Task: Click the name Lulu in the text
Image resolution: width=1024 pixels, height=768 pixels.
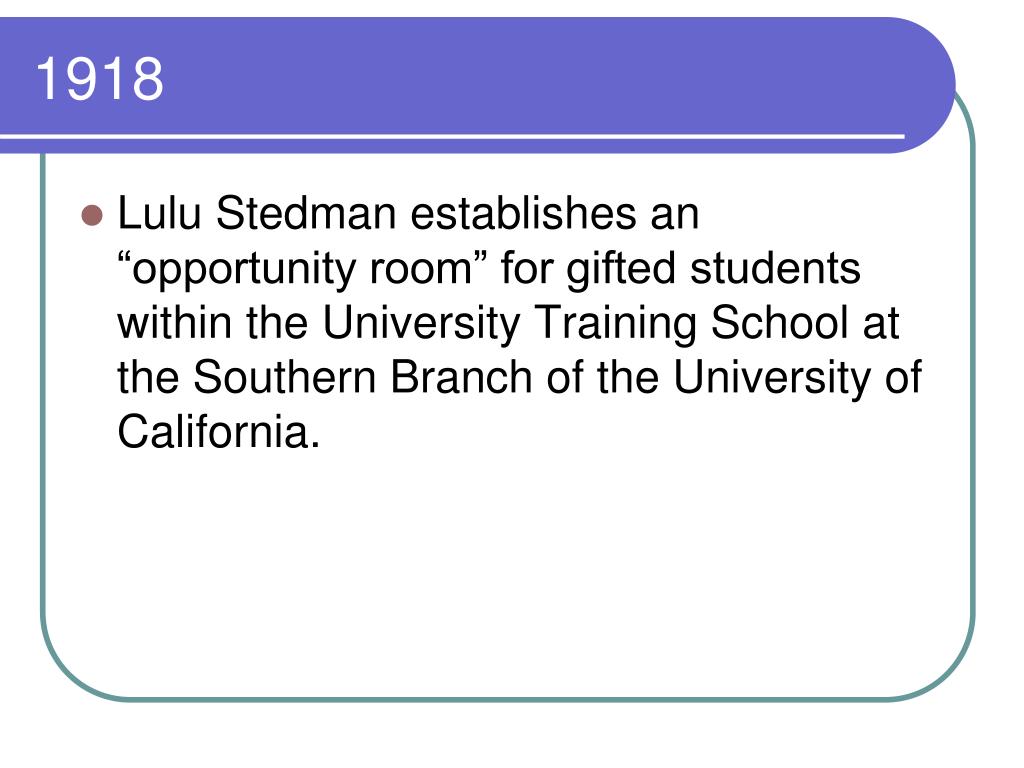Action: point(159,213)
